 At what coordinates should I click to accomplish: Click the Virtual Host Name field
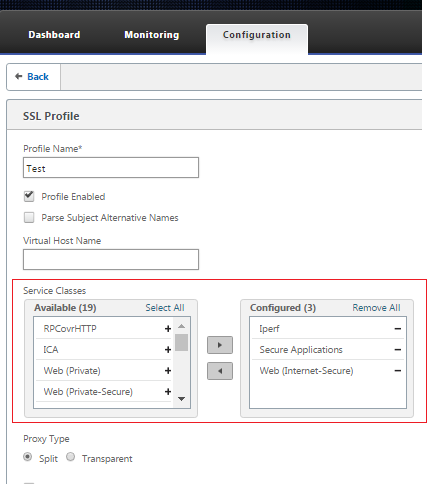click(x=111, y=259)
